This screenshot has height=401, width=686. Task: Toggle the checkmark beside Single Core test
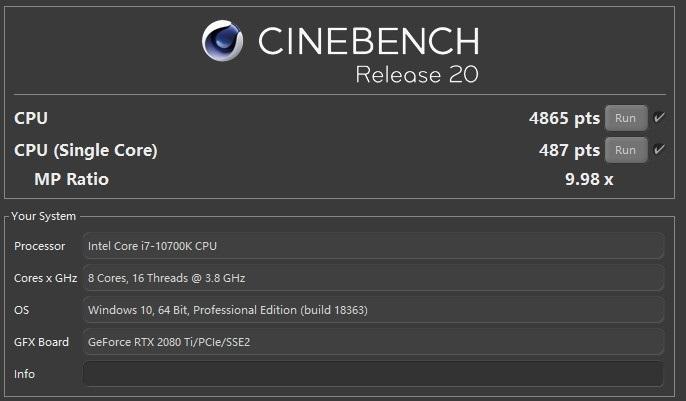point(659,150)
